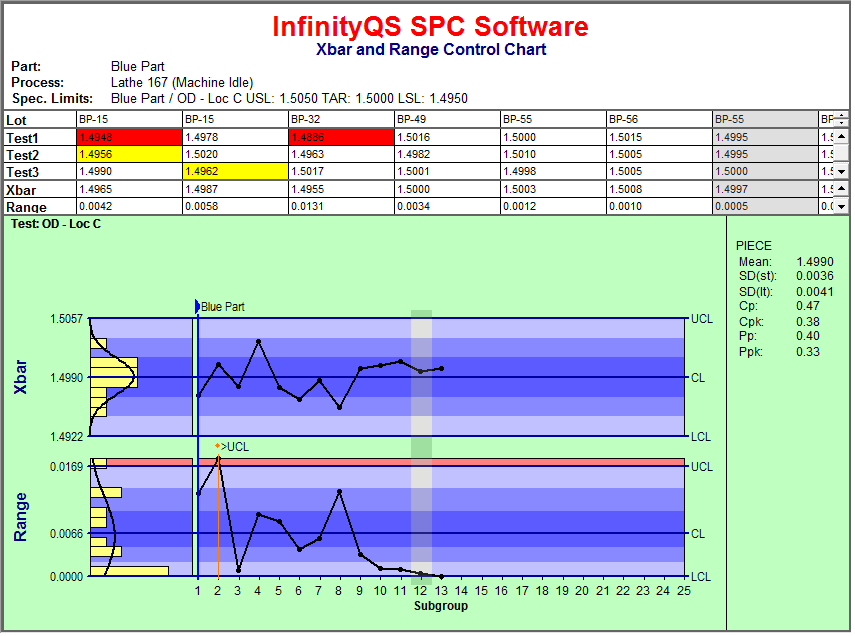
Task: Click the highlighted BP-55 lot header
Action: point(764,119)
